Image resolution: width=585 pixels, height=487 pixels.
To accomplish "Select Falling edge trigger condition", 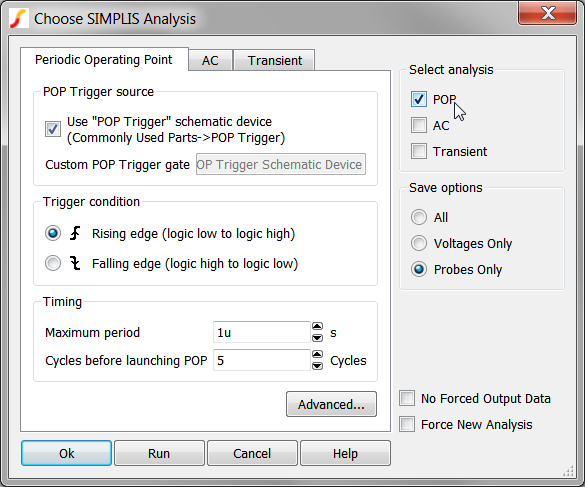I will click(53, 263).
